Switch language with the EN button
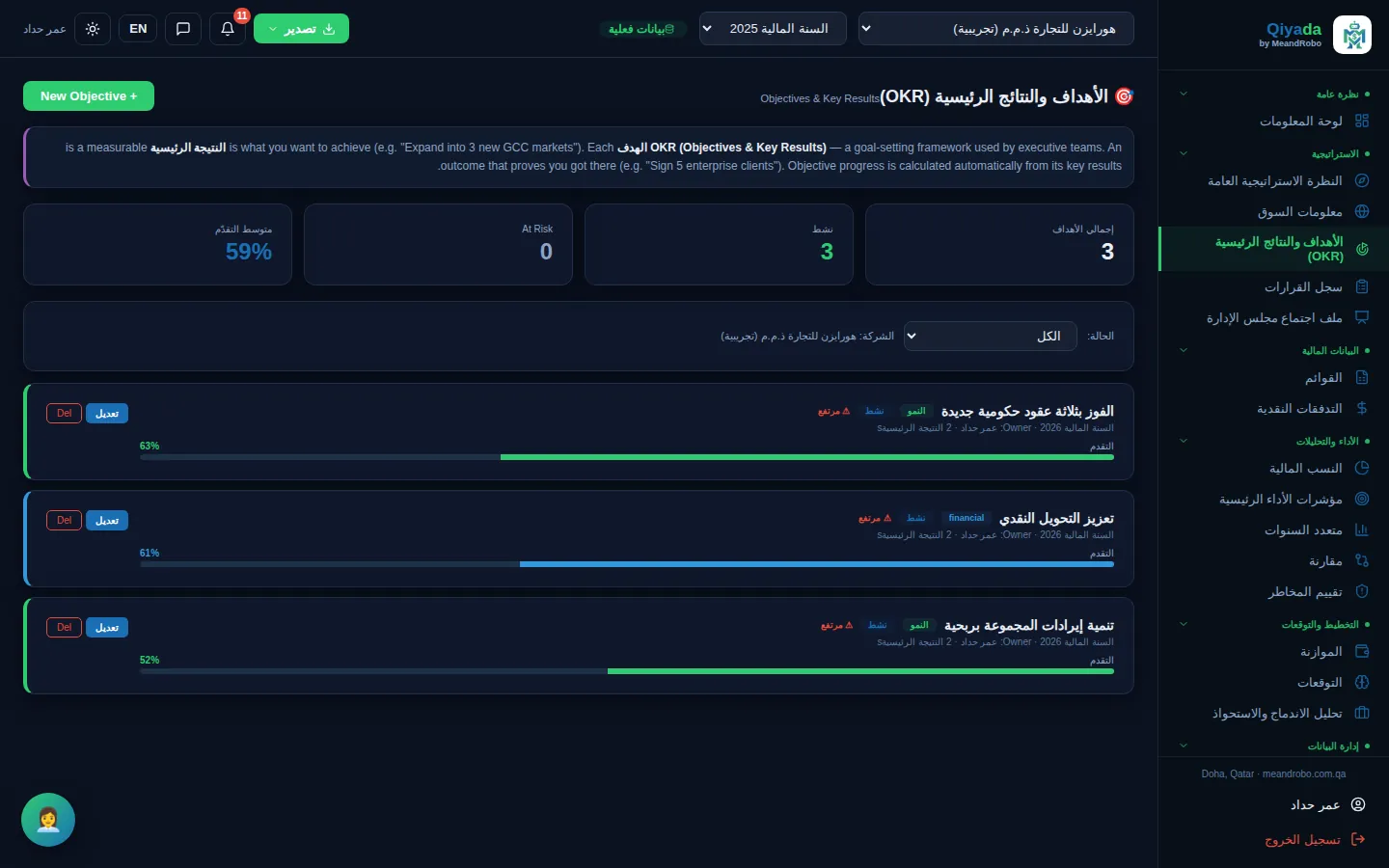 [138, 29]
